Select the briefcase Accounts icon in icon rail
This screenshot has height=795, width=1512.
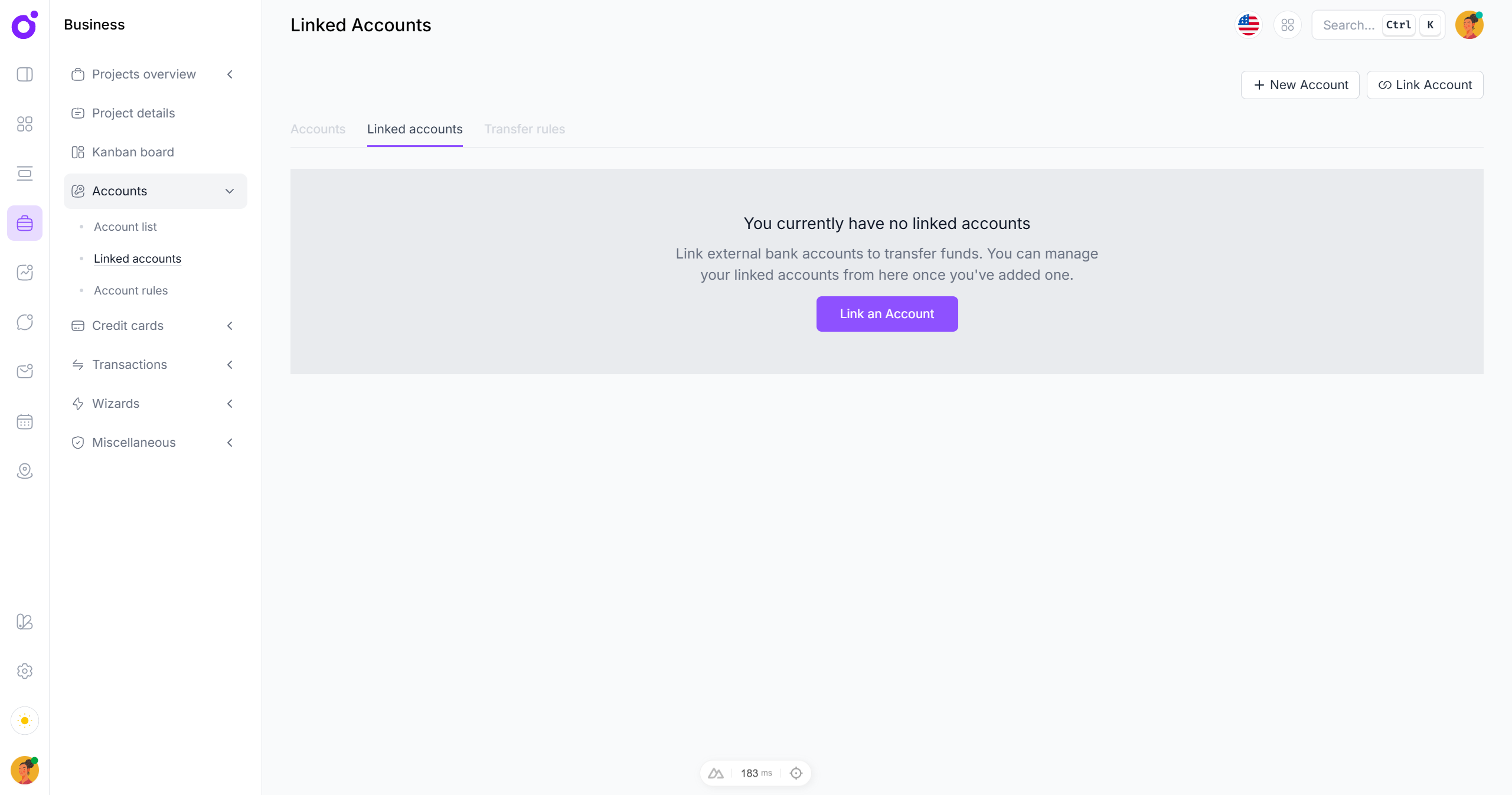click(25, 223)
